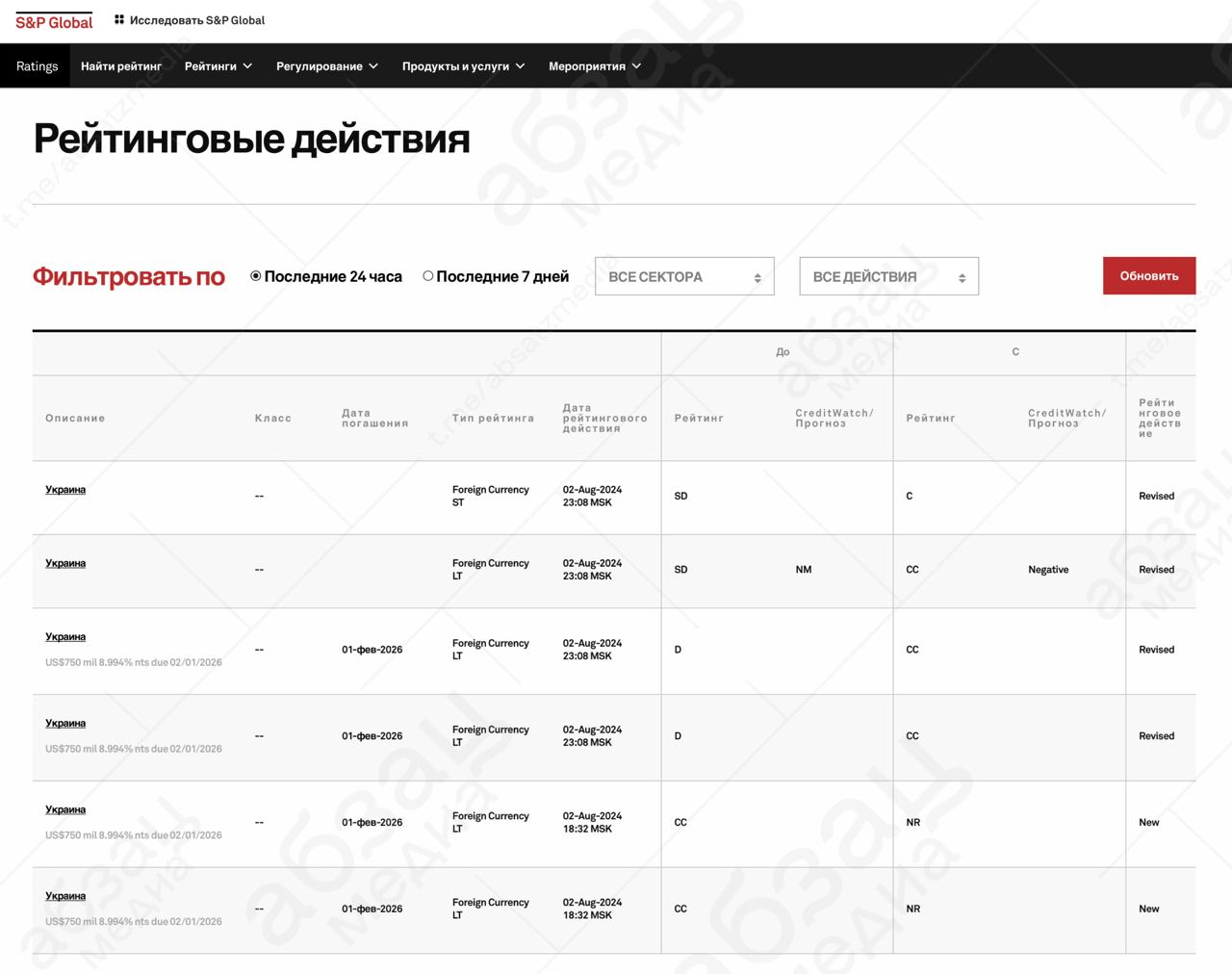Click the Украина link in the last row

pyautogui.click(x=65, y=896)
